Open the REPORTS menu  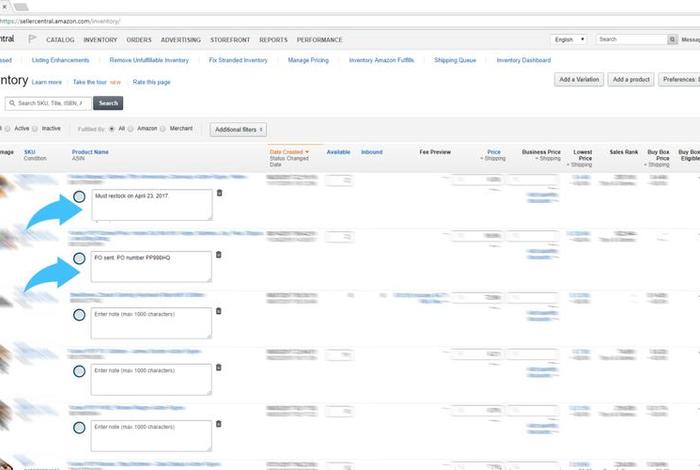pyautogui.click(x=273, y=40)
